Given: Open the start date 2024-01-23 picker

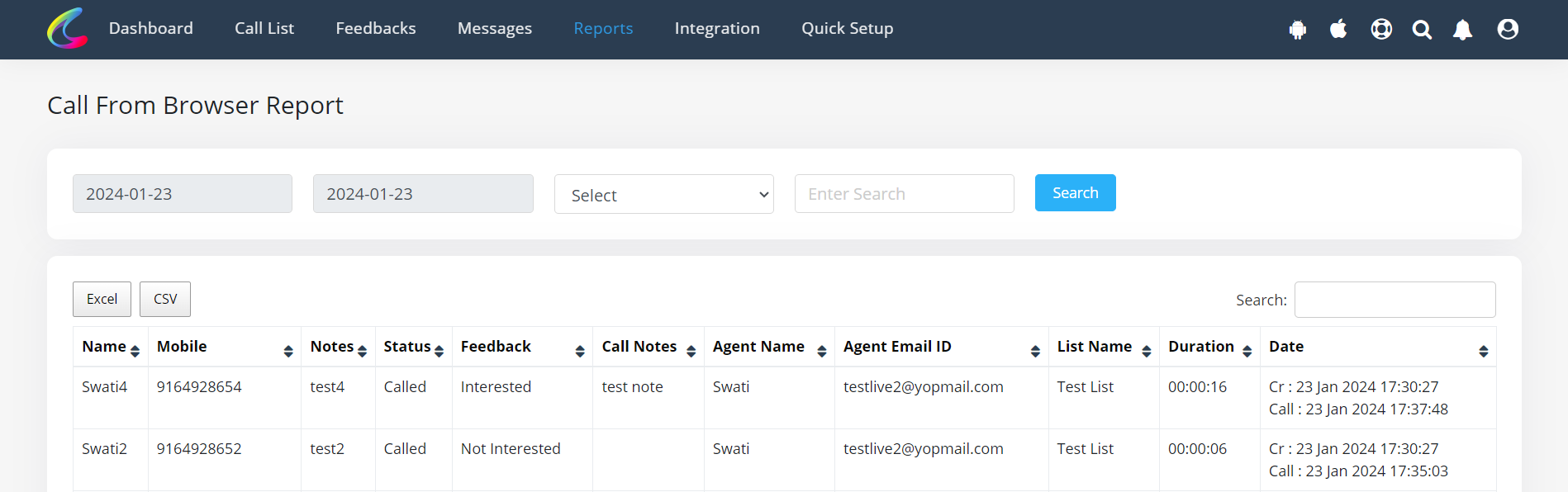Looking at the screenshot, I should click(183, 194).
